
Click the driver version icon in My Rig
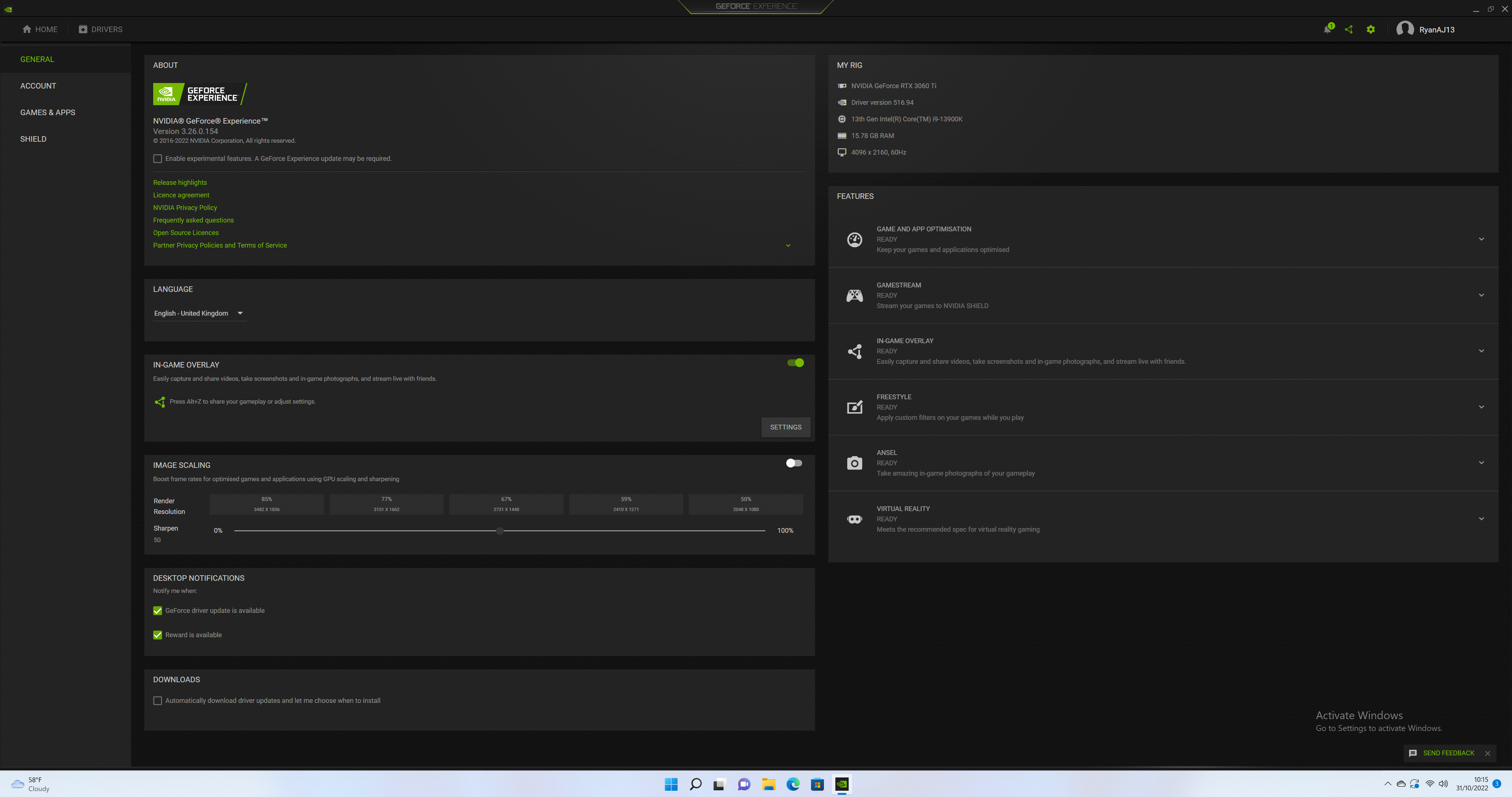[x=842, y=102]
